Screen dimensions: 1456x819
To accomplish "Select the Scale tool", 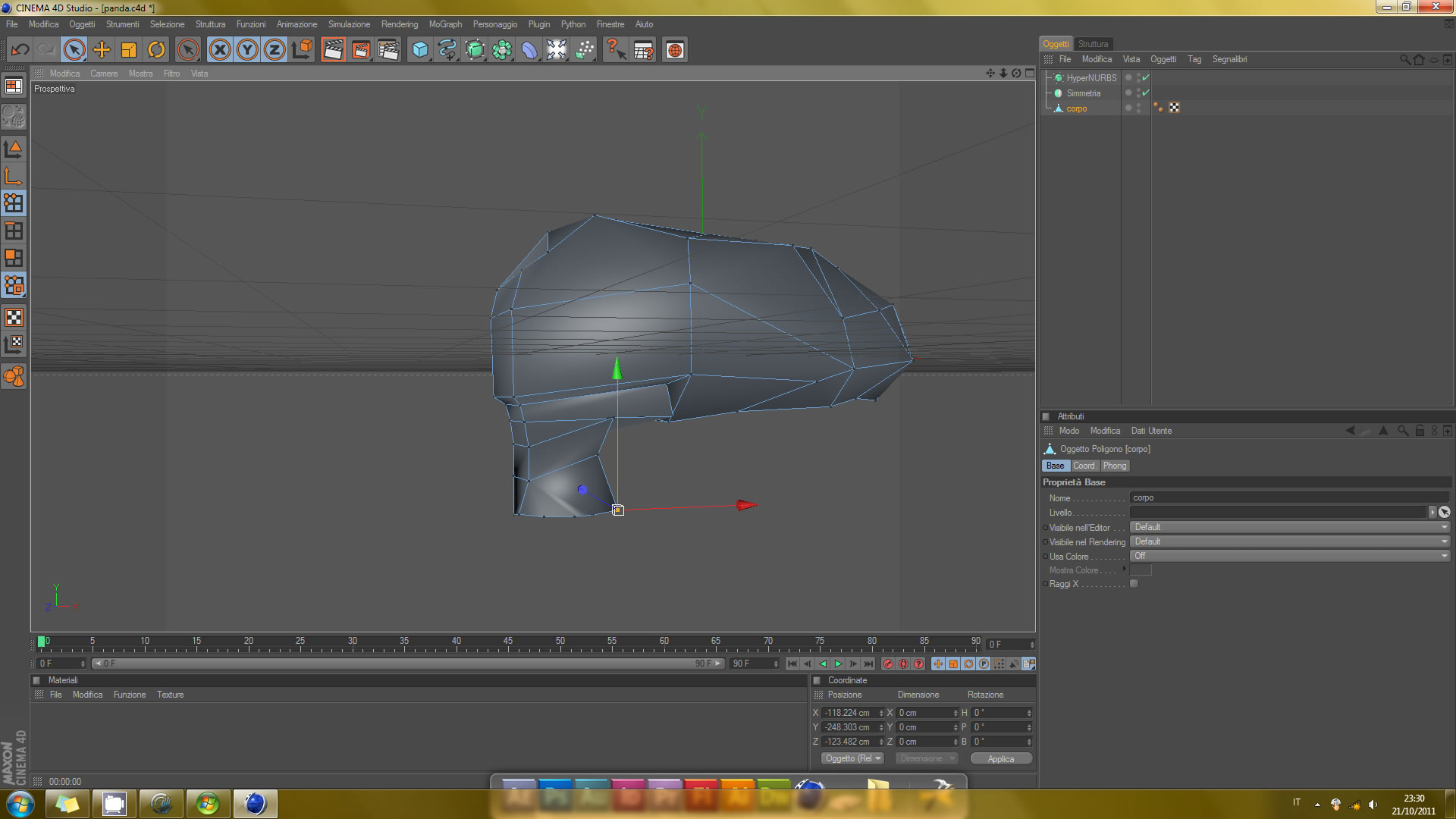I will click(129, 50).
